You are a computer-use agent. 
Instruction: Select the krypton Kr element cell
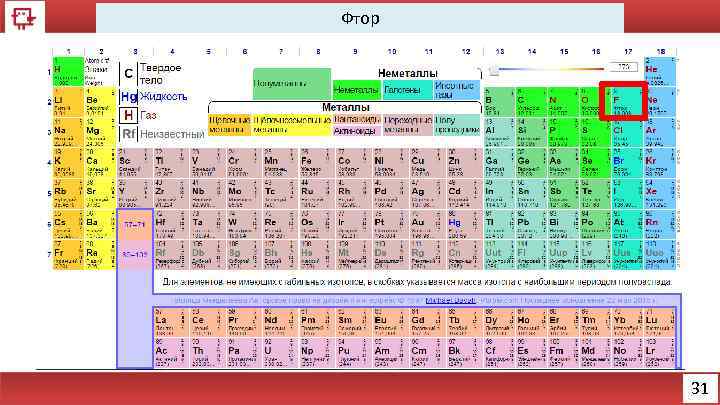(660, 163)
